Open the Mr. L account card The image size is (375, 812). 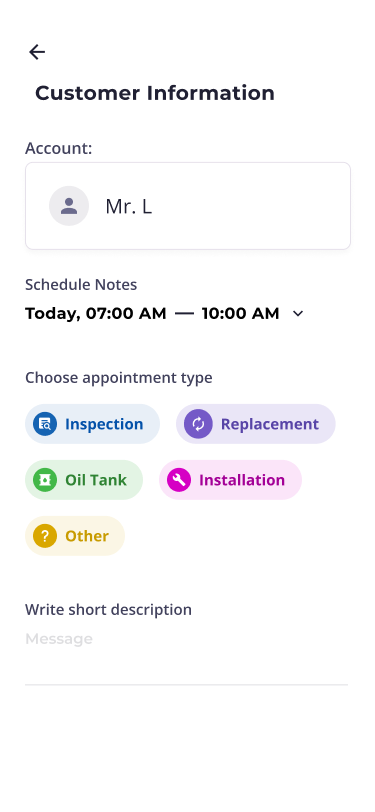[188, 206]
